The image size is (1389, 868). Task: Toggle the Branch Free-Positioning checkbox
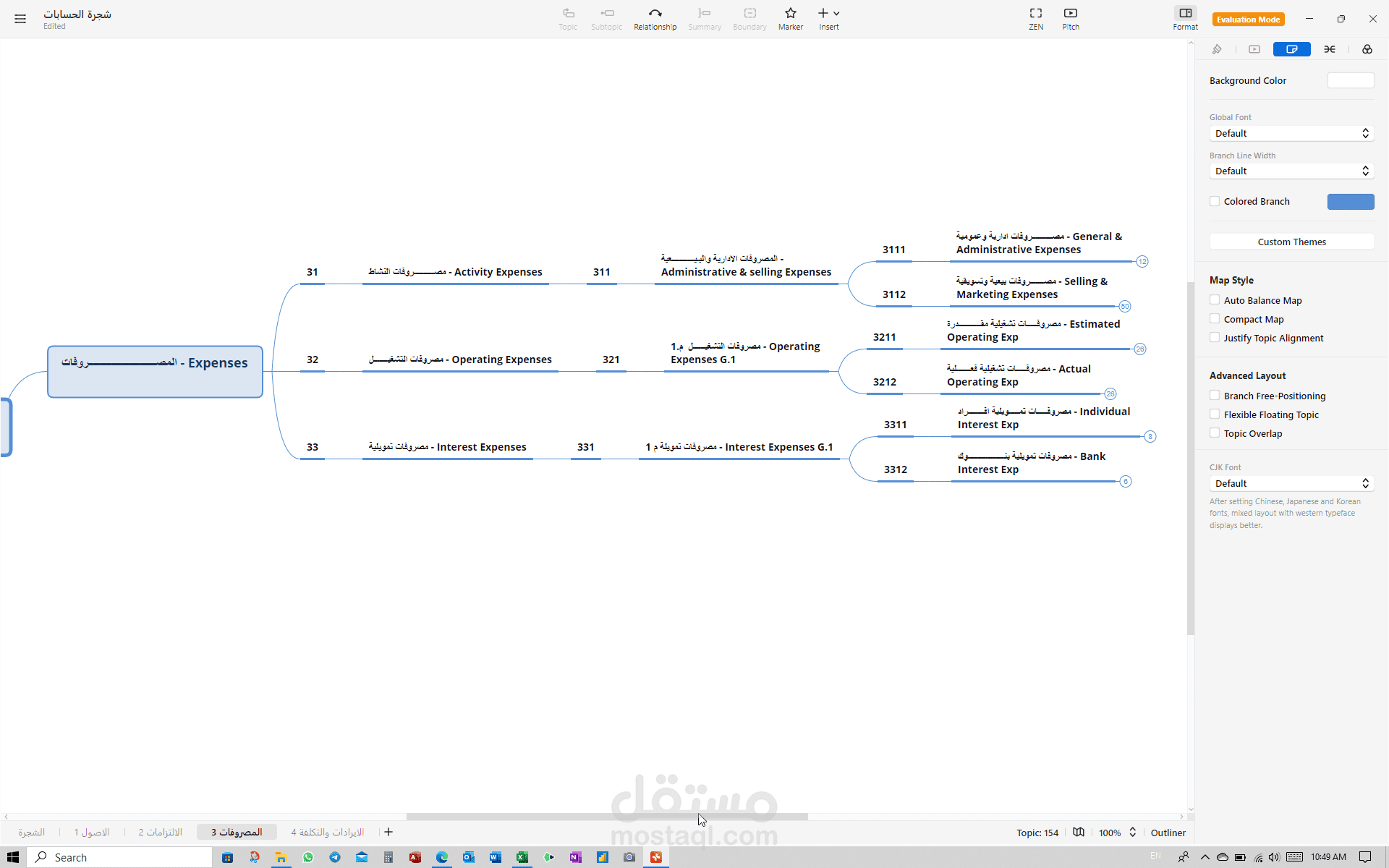pos(1215,396)
